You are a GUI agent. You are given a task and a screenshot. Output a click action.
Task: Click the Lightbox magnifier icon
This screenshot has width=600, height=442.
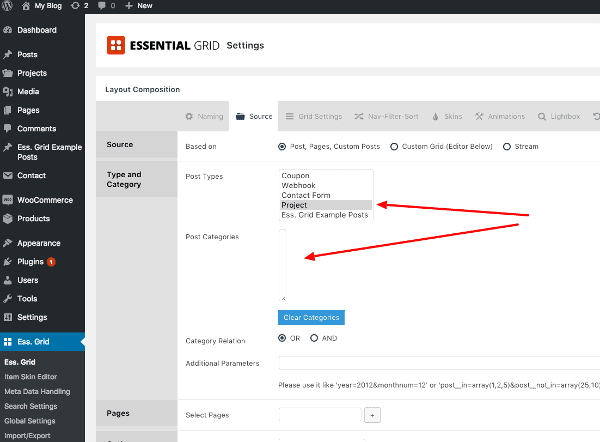coord(542,116)
